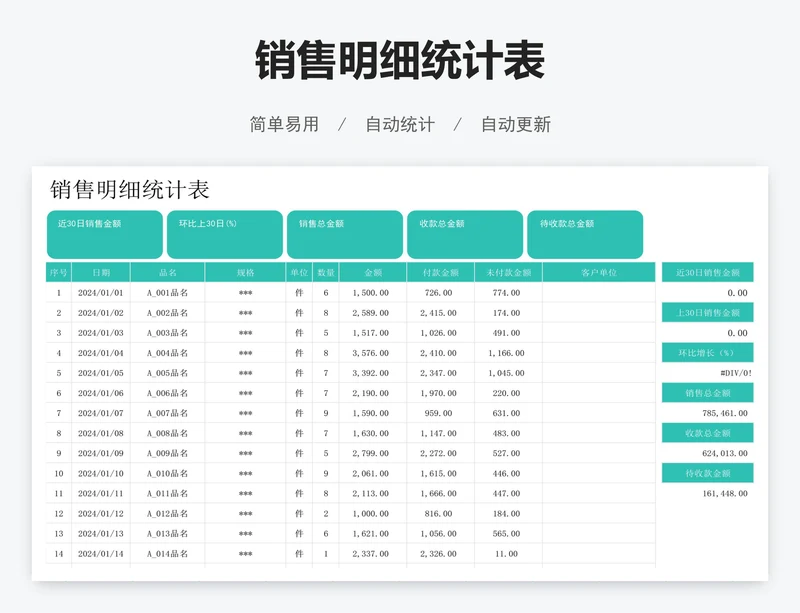Select paid amount cell 2,326.00

coord(439,554)
